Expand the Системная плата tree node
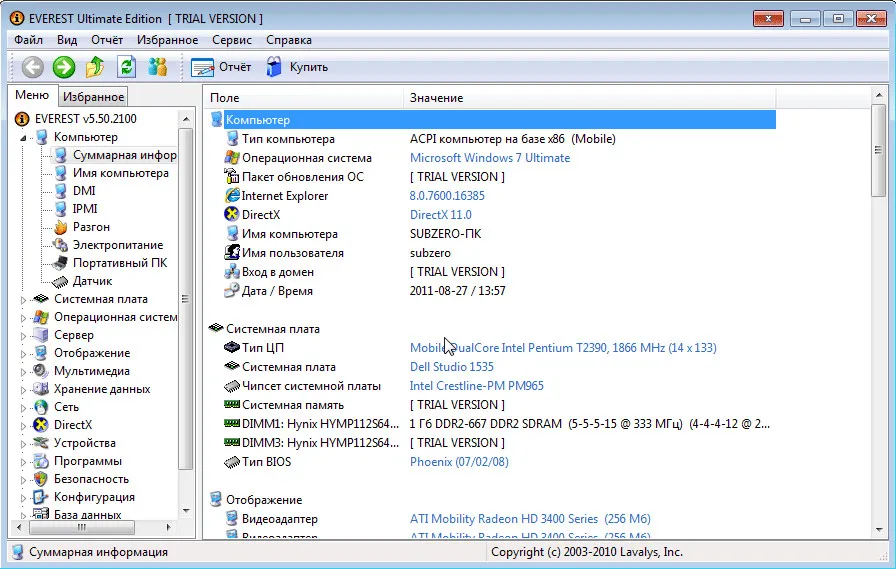The image size is (896, 569). [23, 299]
